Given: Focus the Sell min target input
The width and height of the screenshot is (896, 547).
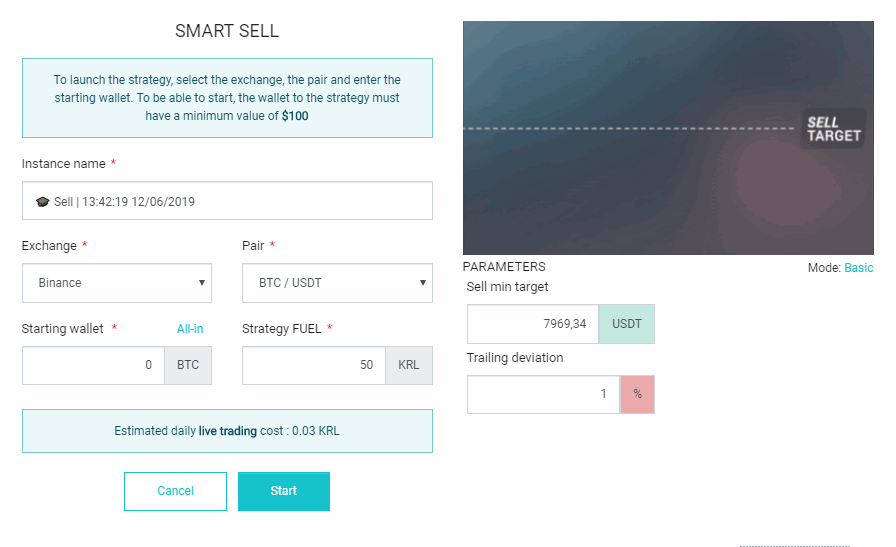Looking at the screenshot, I should pyautogui.click(x=533, y=324).
